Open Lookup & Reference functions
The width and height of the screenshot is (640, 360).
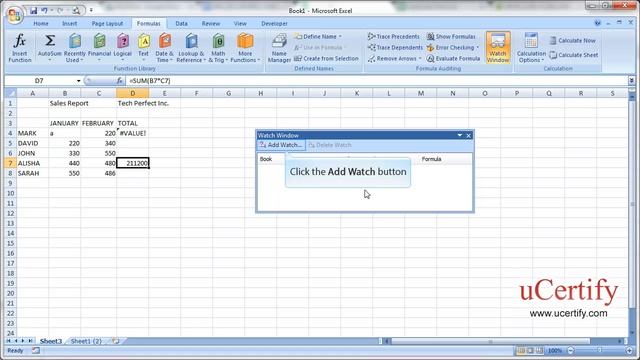coord(191,48)
